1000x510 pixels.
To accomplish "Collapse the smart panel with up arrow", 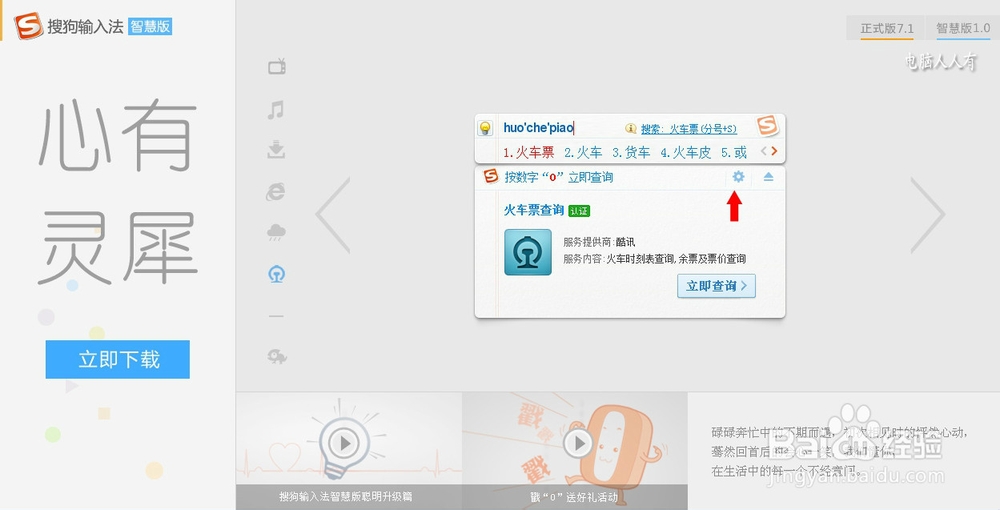I will tap(768, 177).
